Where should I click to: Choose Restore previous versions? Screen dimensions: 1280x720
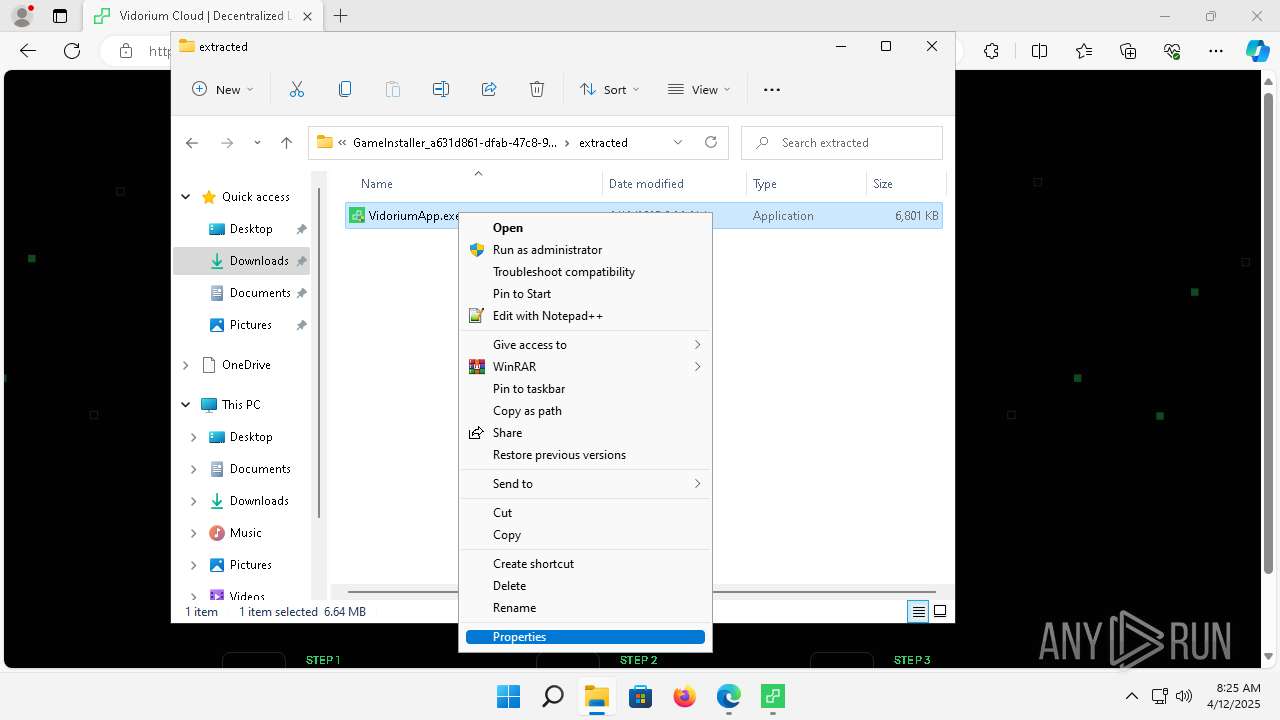click(x=585, y=455)
